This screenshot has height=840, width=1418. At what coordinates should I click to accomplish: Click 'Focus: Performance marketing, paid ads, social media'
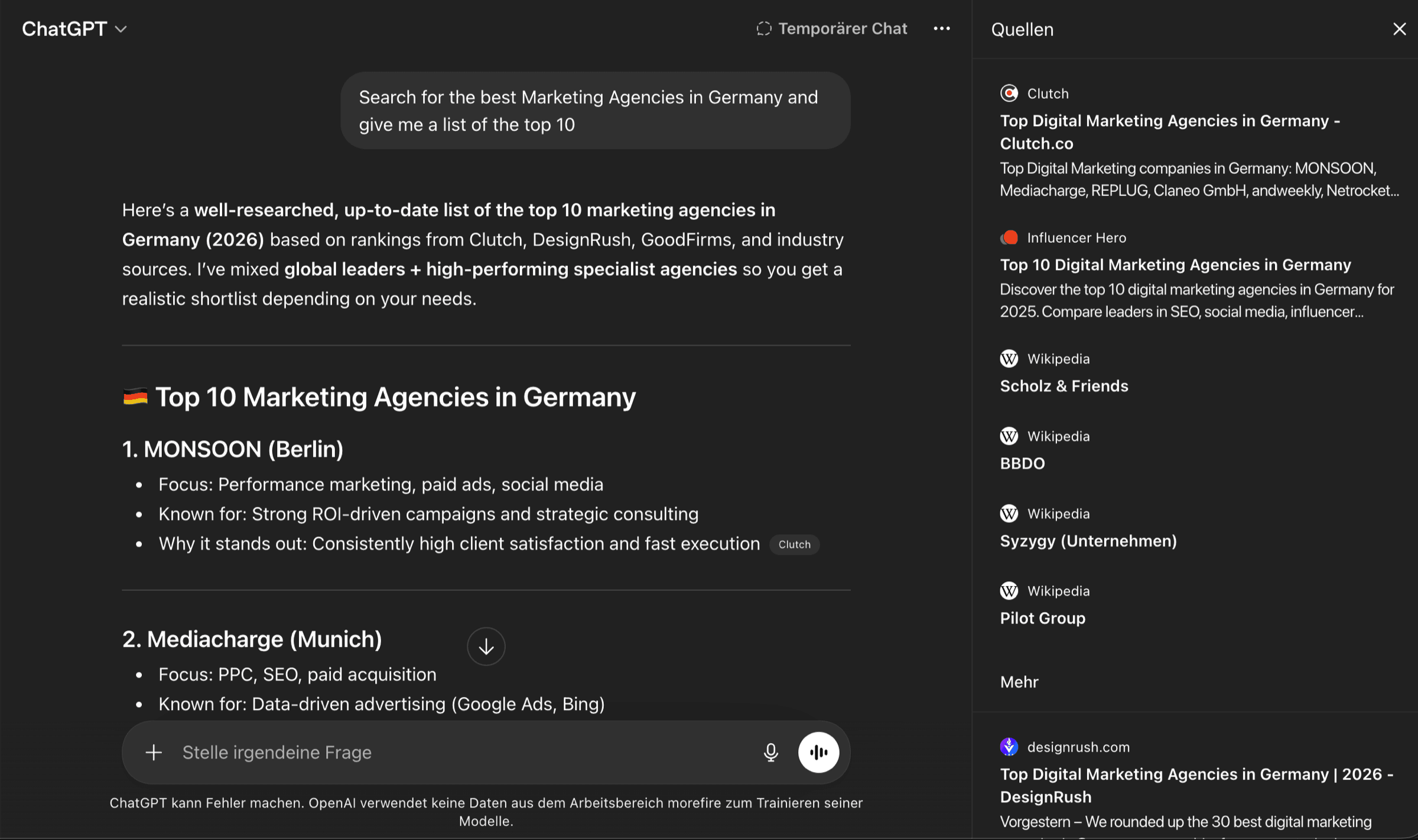381,484
